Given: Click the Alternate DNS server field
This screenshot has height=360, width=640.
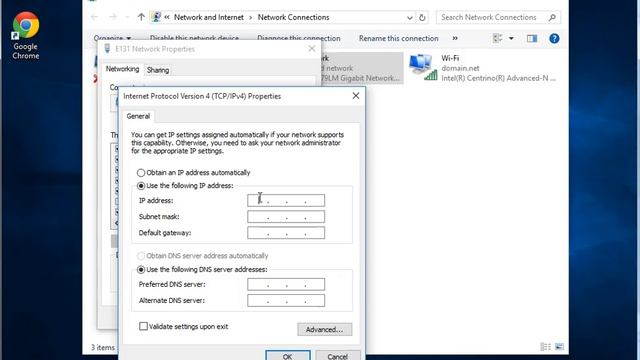Looking at the screenshot, I should [286, 300].
